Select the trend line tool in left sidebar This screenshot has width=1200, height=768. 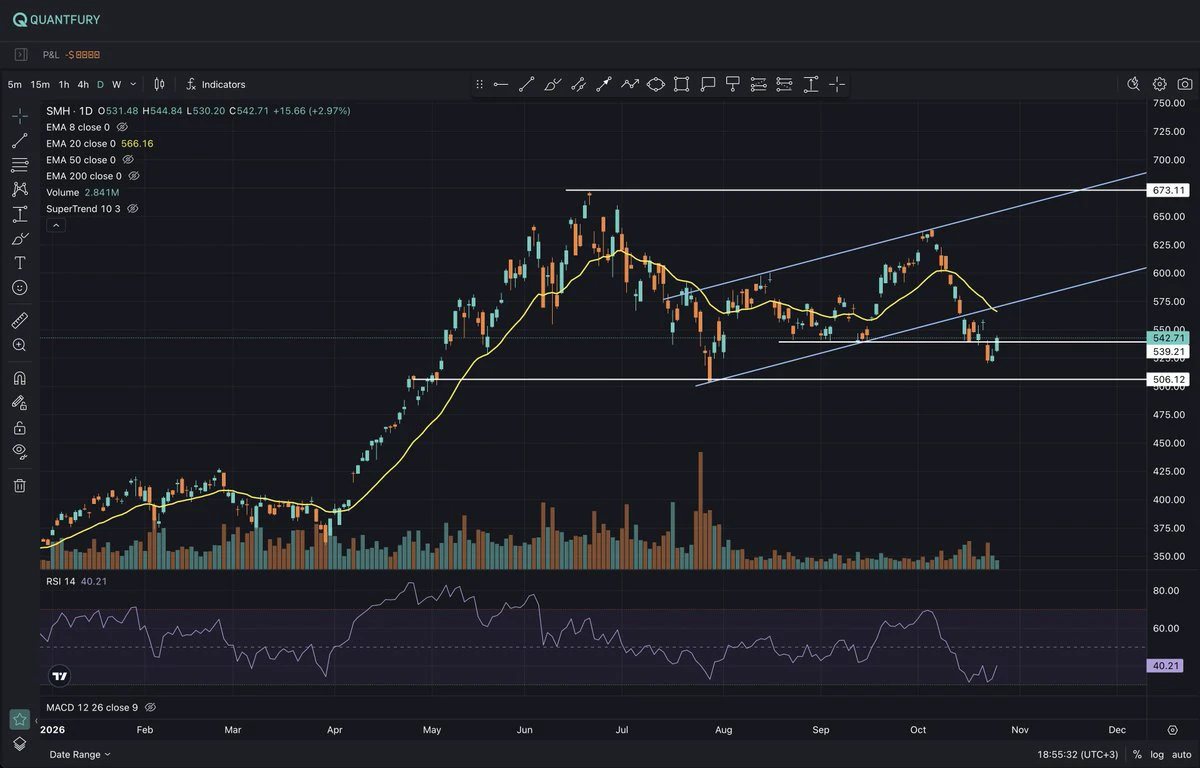(20, 141)
